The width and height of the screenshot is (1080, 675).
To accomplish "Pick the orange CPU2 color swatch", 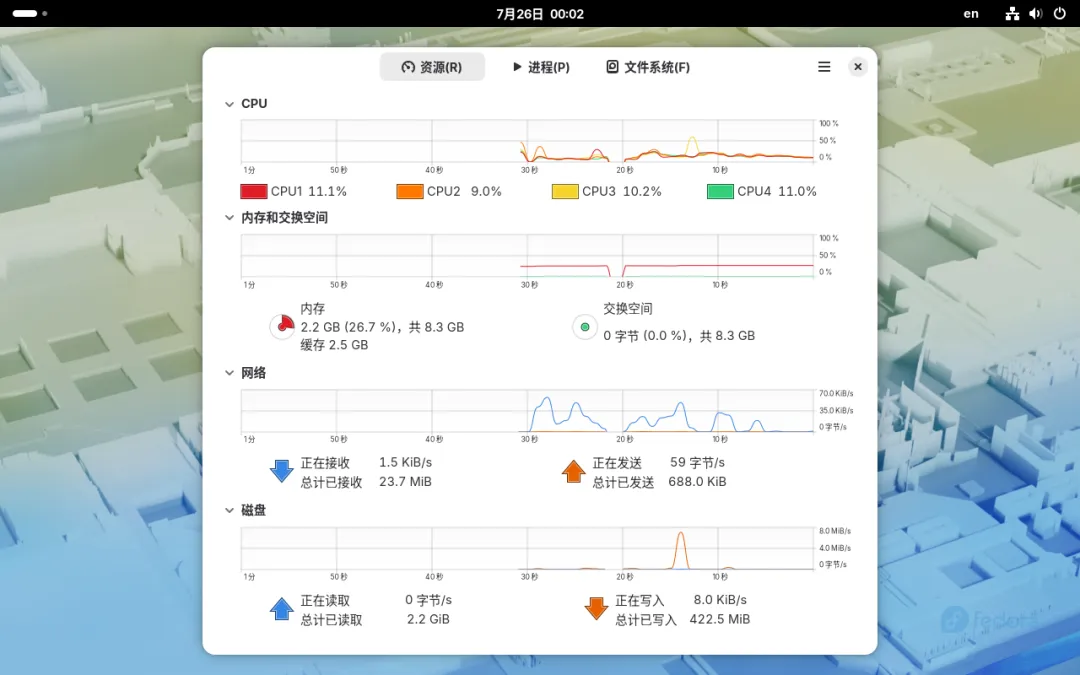I will (x=410, y=191).
